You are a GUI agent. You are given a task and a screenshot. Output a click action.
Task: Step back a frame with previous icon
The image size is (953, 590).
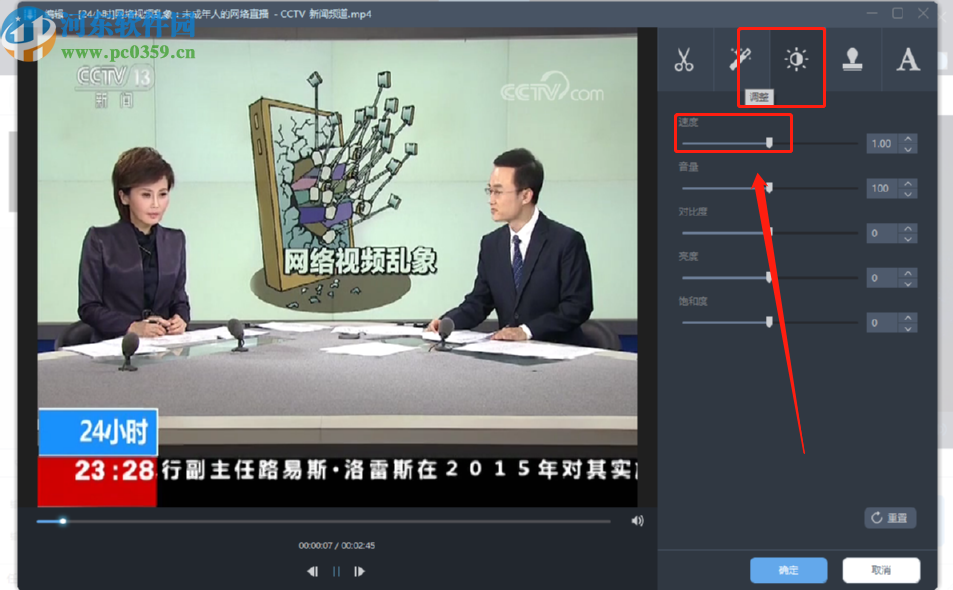click(311, 571)
